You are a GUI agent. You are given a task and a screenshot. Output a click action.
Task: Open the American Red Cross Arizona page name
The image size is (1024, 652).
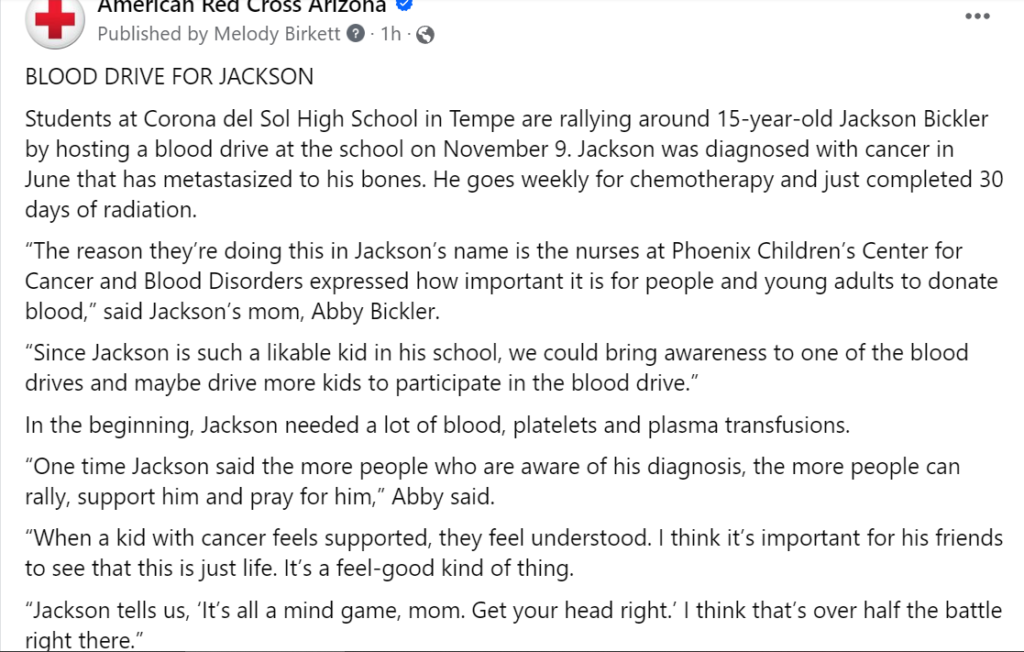(x=242, y=6)
